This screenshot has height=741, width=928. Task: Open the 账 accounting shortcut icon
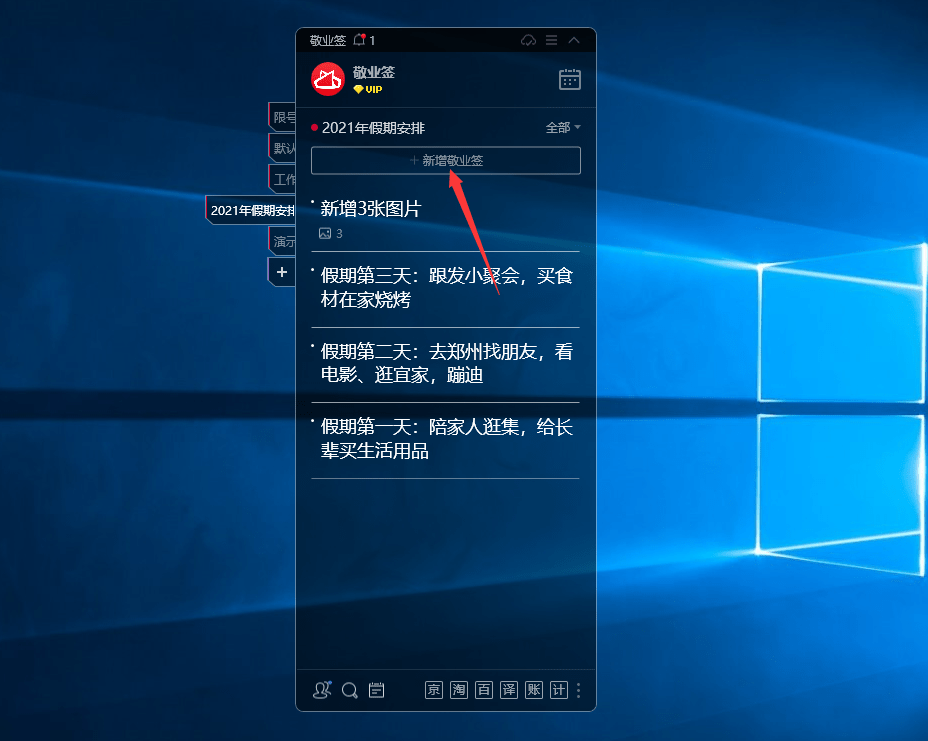pyautogui.click(x=534, y=690)
